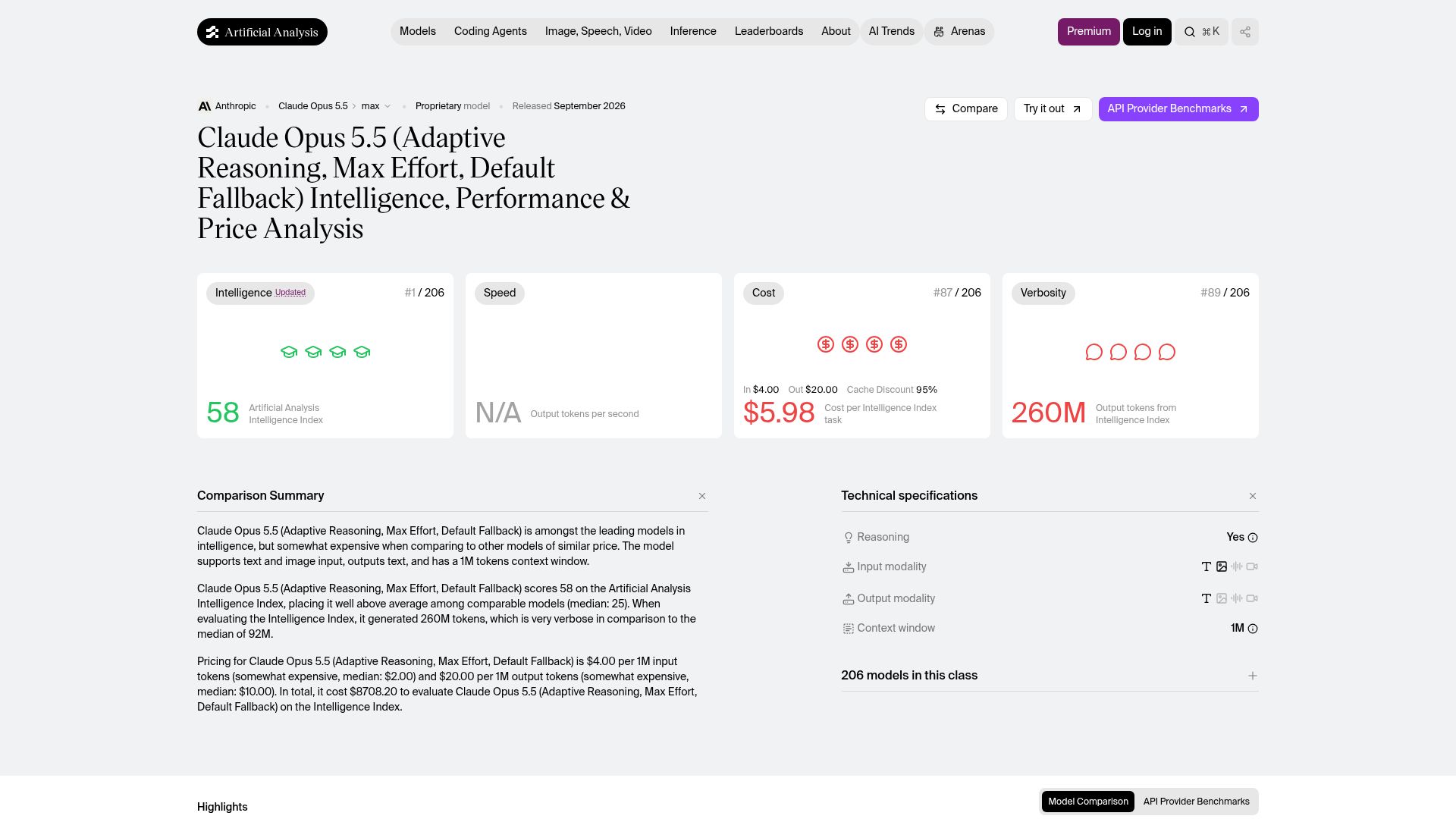Expand 206 models in this class

(x=1050, y=676)
